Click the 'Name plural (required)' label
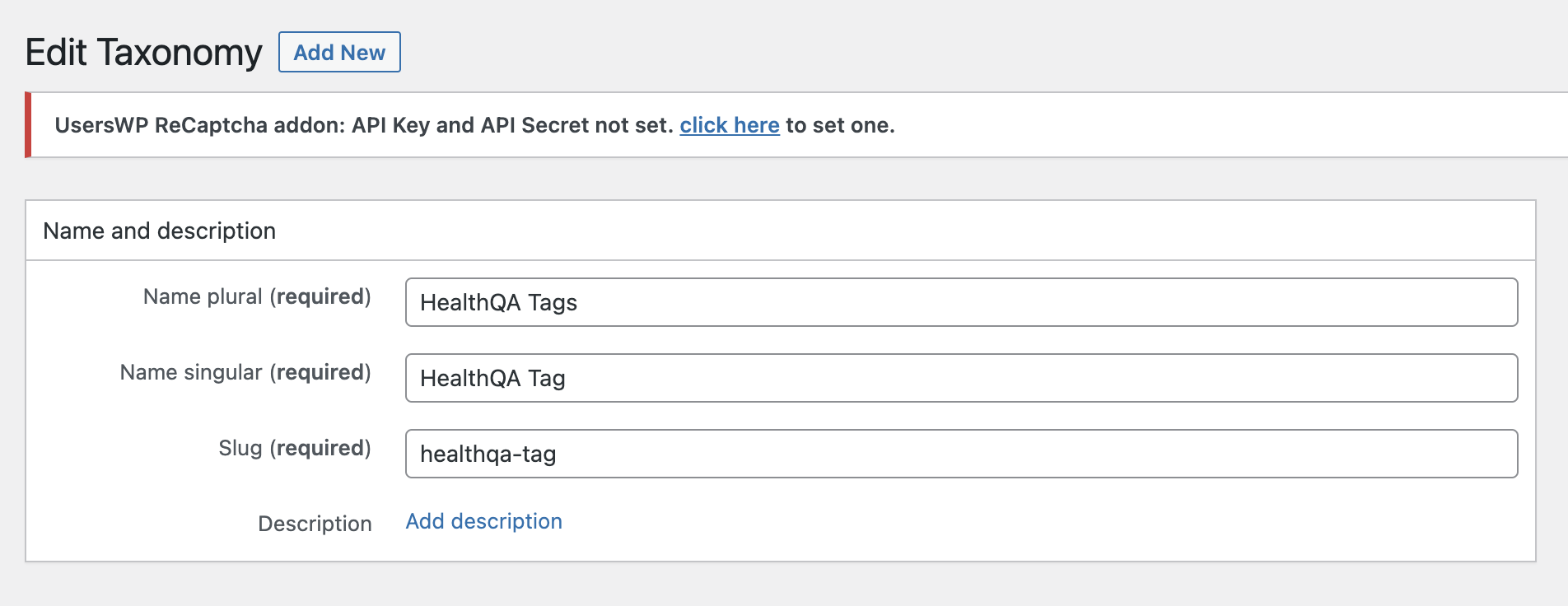Viewport: 1568px width, 606px height. point(257,296)
